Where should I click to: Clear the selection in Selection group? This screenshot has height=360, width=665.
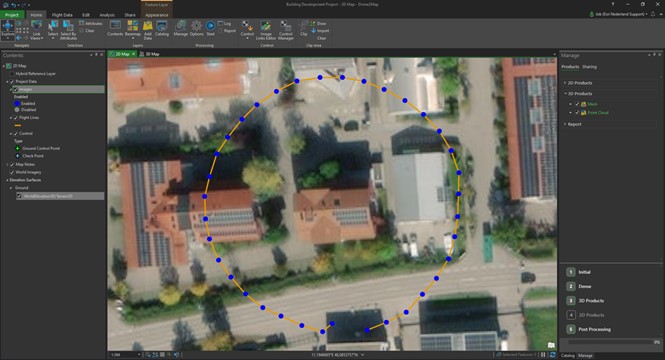point(87,31)
